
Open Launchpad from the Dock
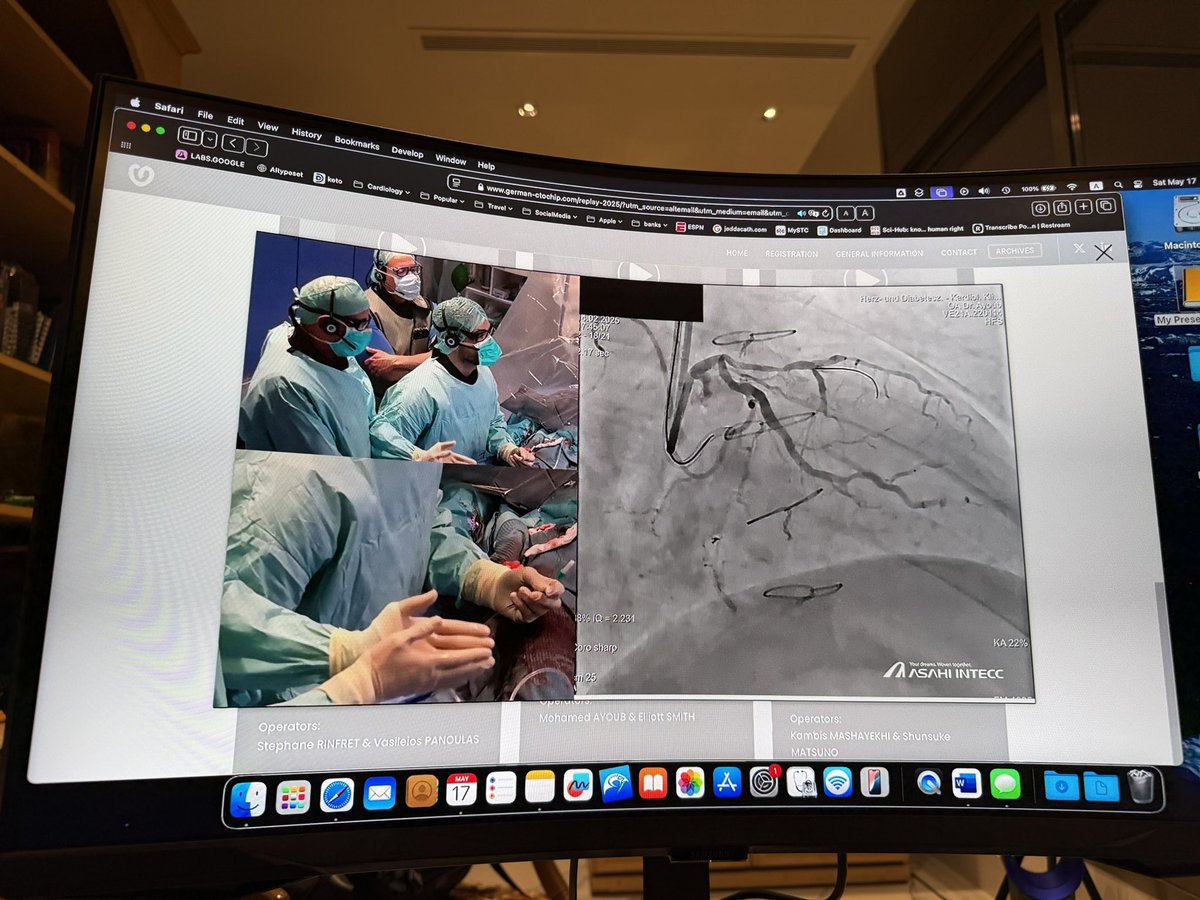[x=293, y=797]
